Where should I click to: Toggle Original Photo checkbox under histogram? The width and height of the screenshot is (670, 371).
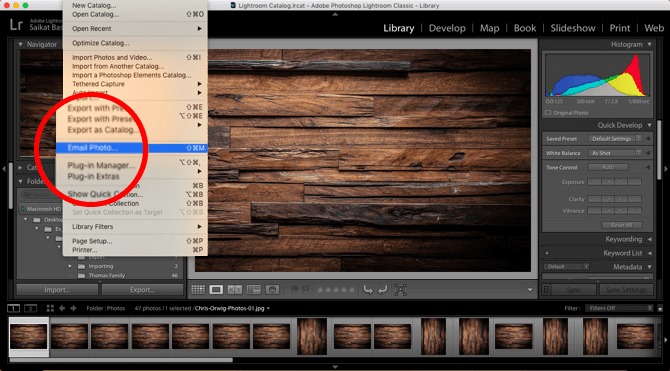(x=548, y=113)
